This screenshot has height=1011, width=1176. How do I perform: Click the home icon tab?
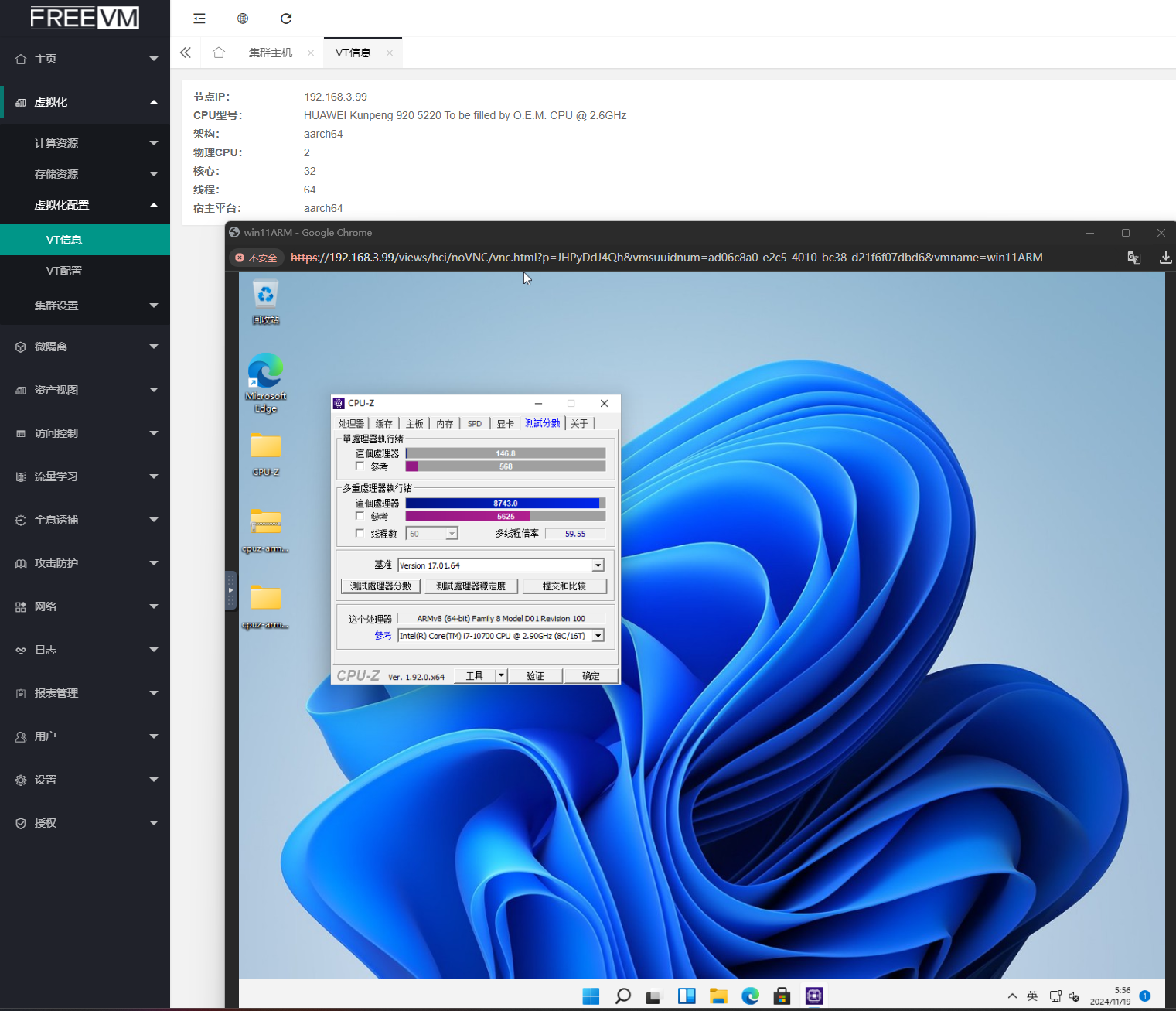pos(219,53)
